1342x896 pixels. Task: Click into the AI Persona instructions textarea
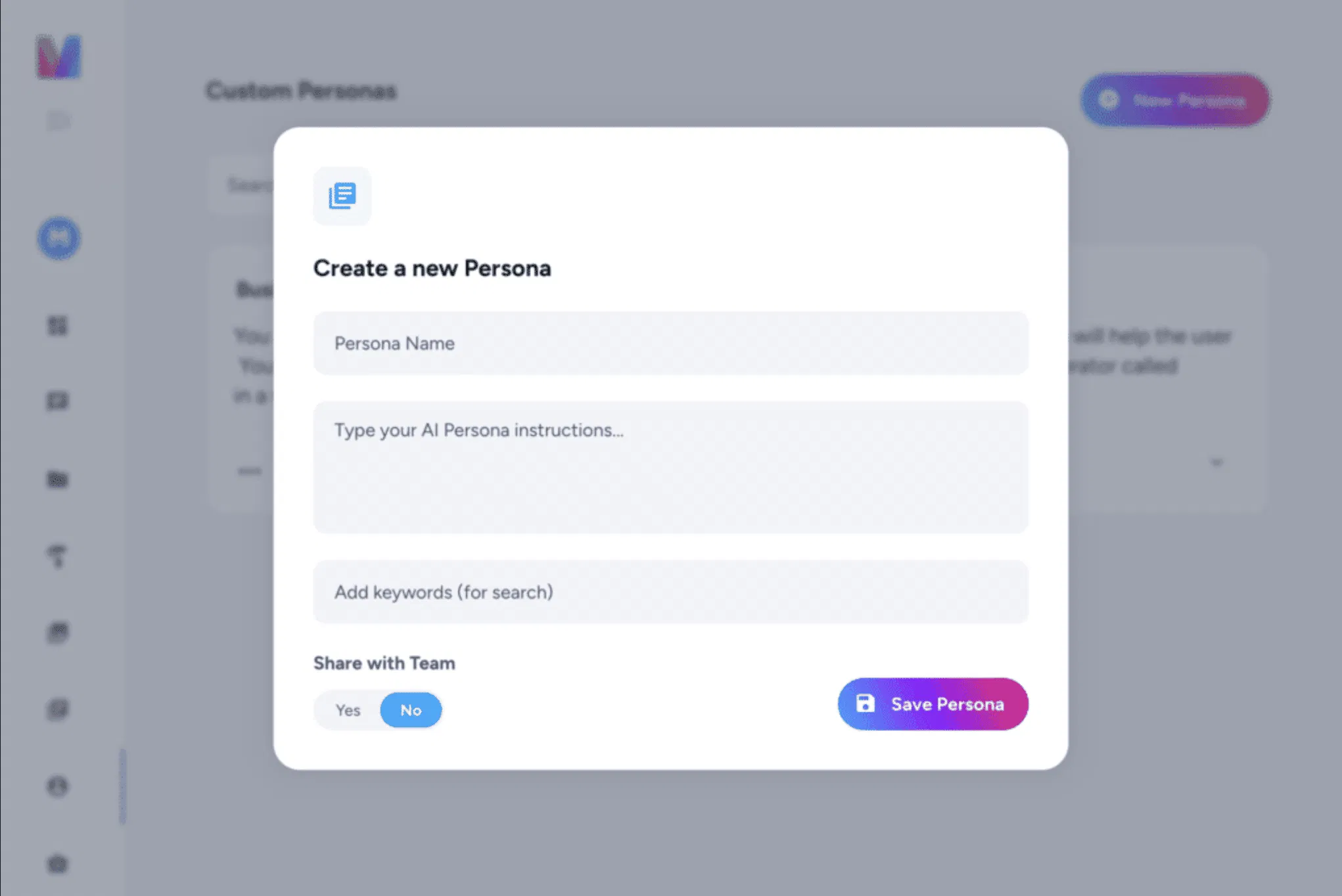(670, 467)
